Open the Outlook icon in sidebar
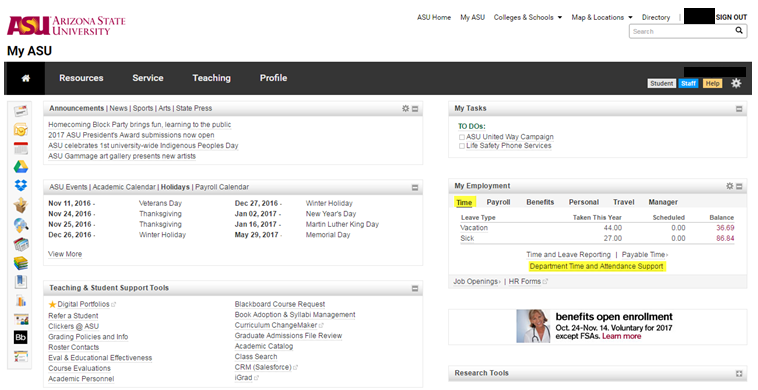The width and height of the screenshot is (758, 390). click(x=21, y=130)
